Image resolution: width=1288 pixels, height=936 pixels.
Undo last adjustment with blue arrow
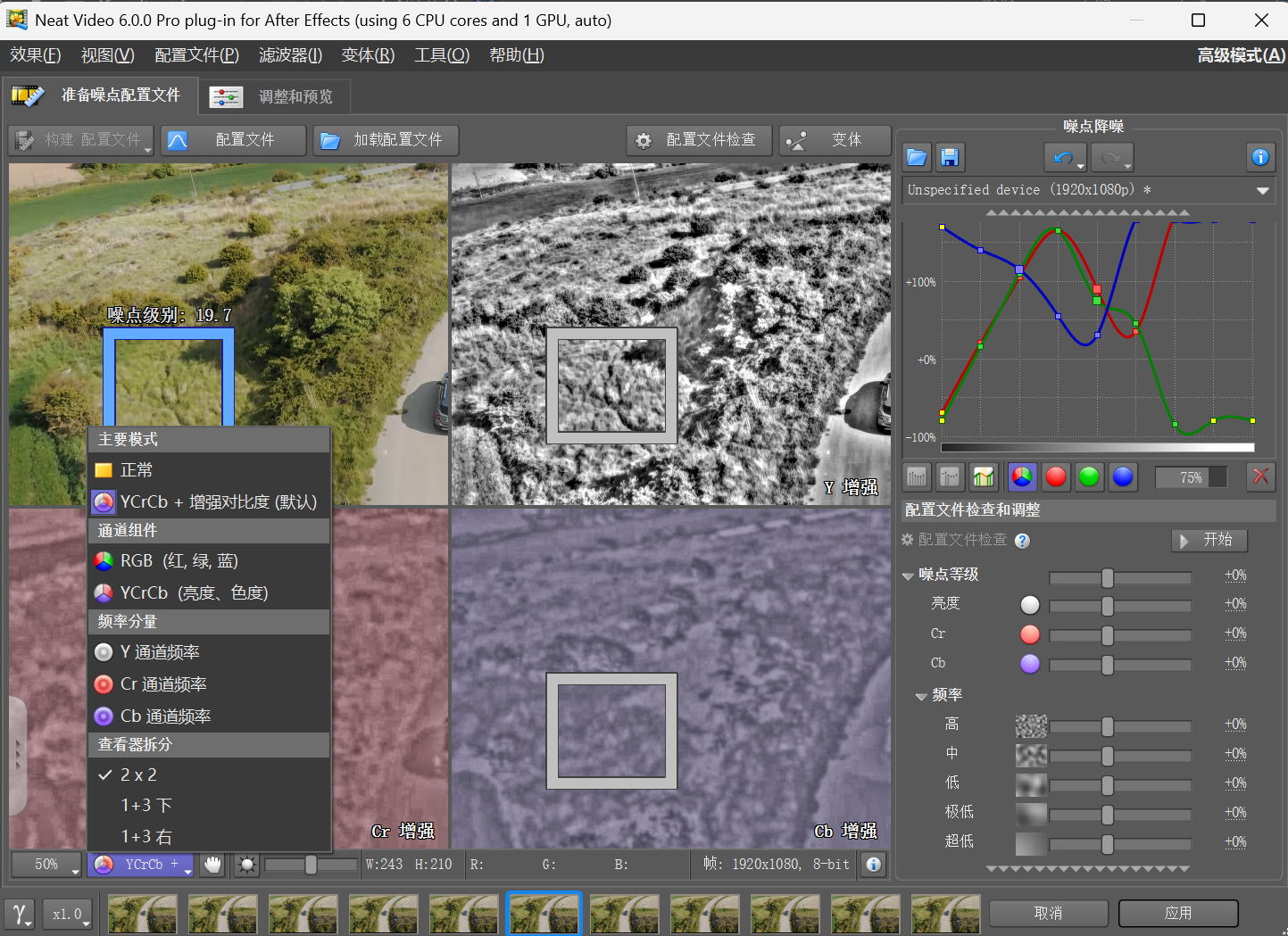coord(1065,158)
